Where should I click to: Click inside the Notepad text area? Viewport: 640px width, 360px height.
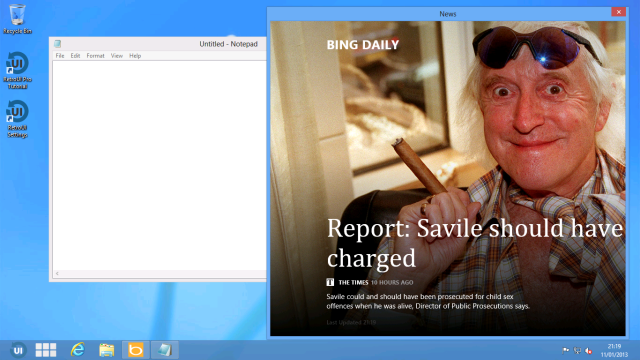159,165
